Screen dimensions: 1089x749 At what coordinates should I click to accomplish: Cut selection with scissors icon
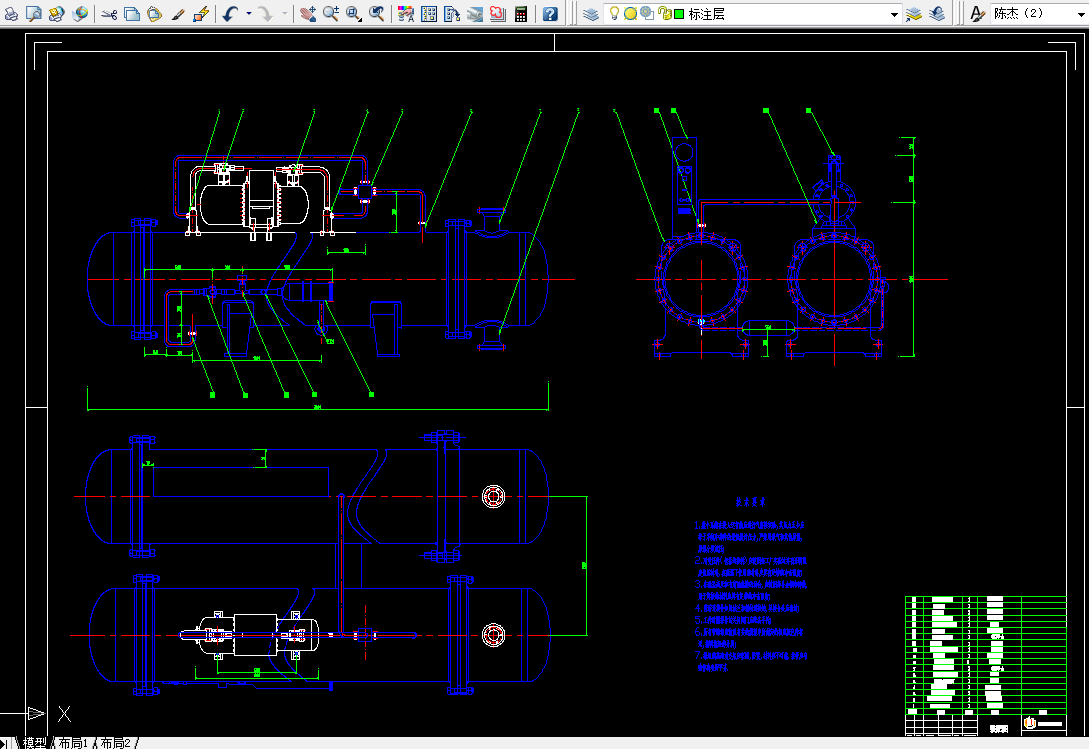109,13
